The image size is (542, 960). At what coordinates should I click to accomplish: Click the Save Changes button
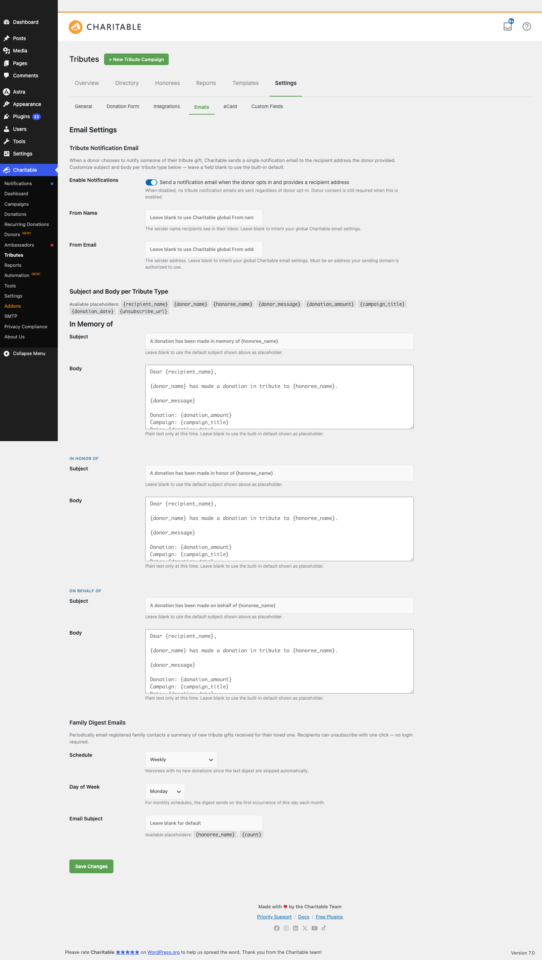[91, 866]
